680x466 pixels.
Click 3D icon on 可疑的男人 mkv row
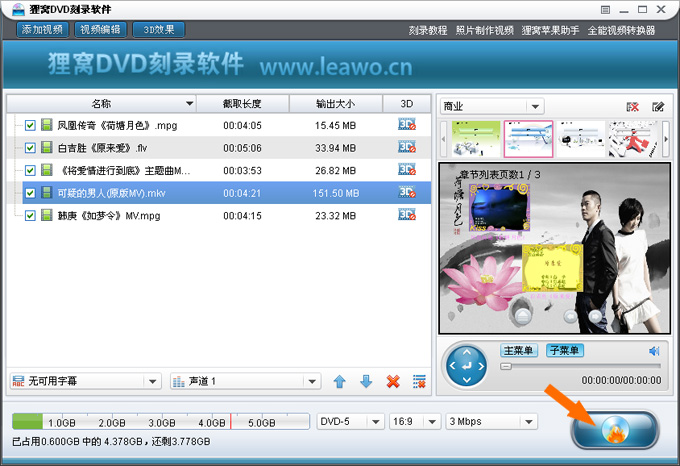tap(407, 192)
